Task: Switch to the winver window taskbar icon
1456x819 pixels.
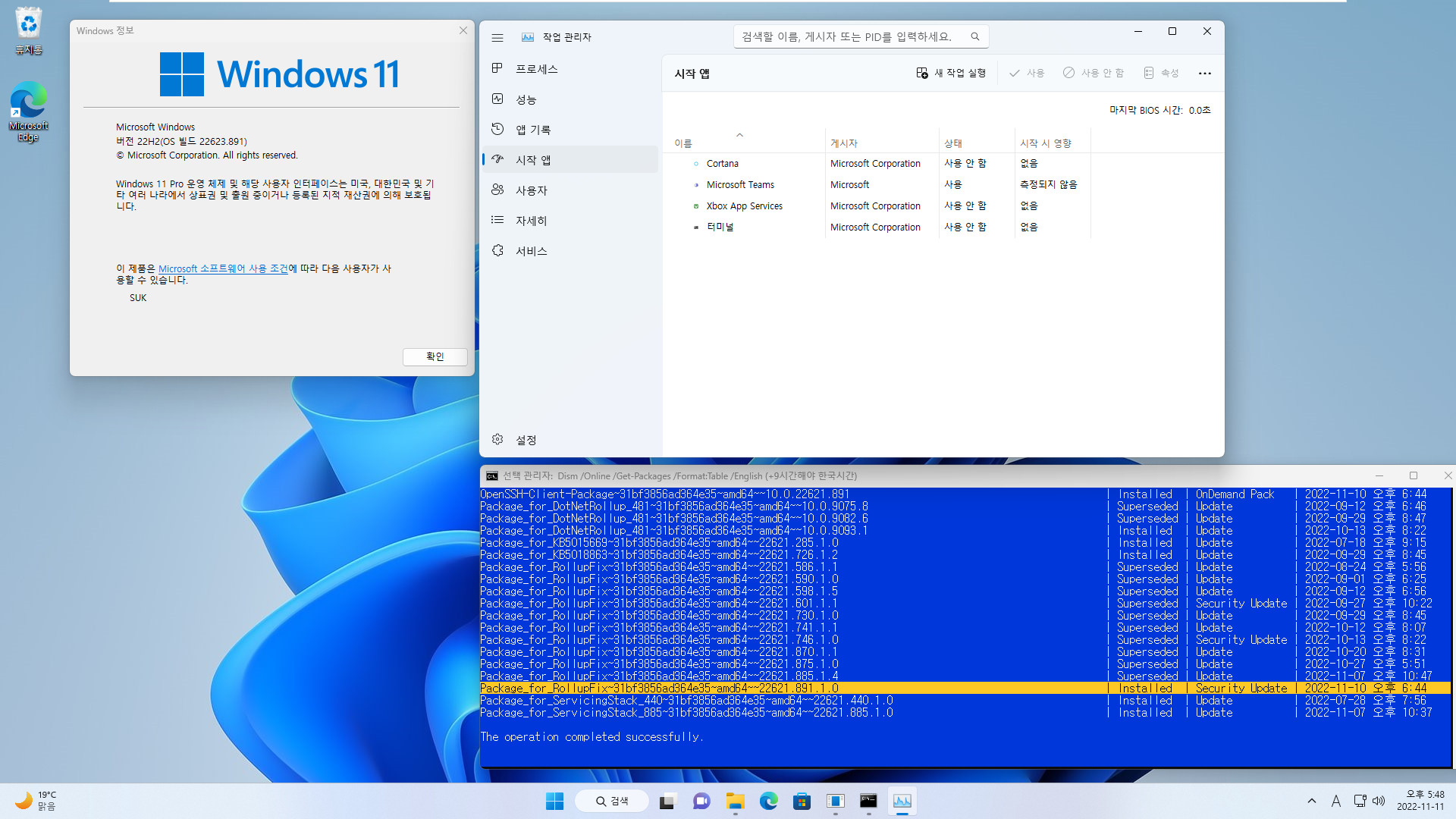Action: 835,802
